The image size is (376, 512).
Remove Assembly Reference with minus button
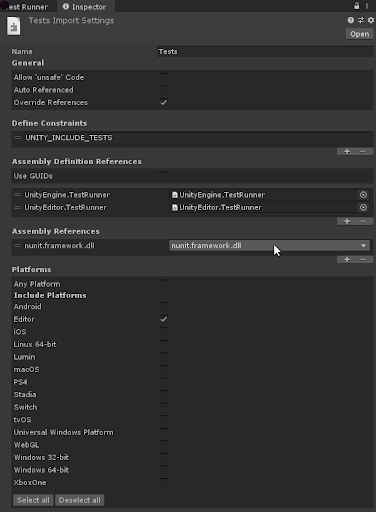point(363,260)
